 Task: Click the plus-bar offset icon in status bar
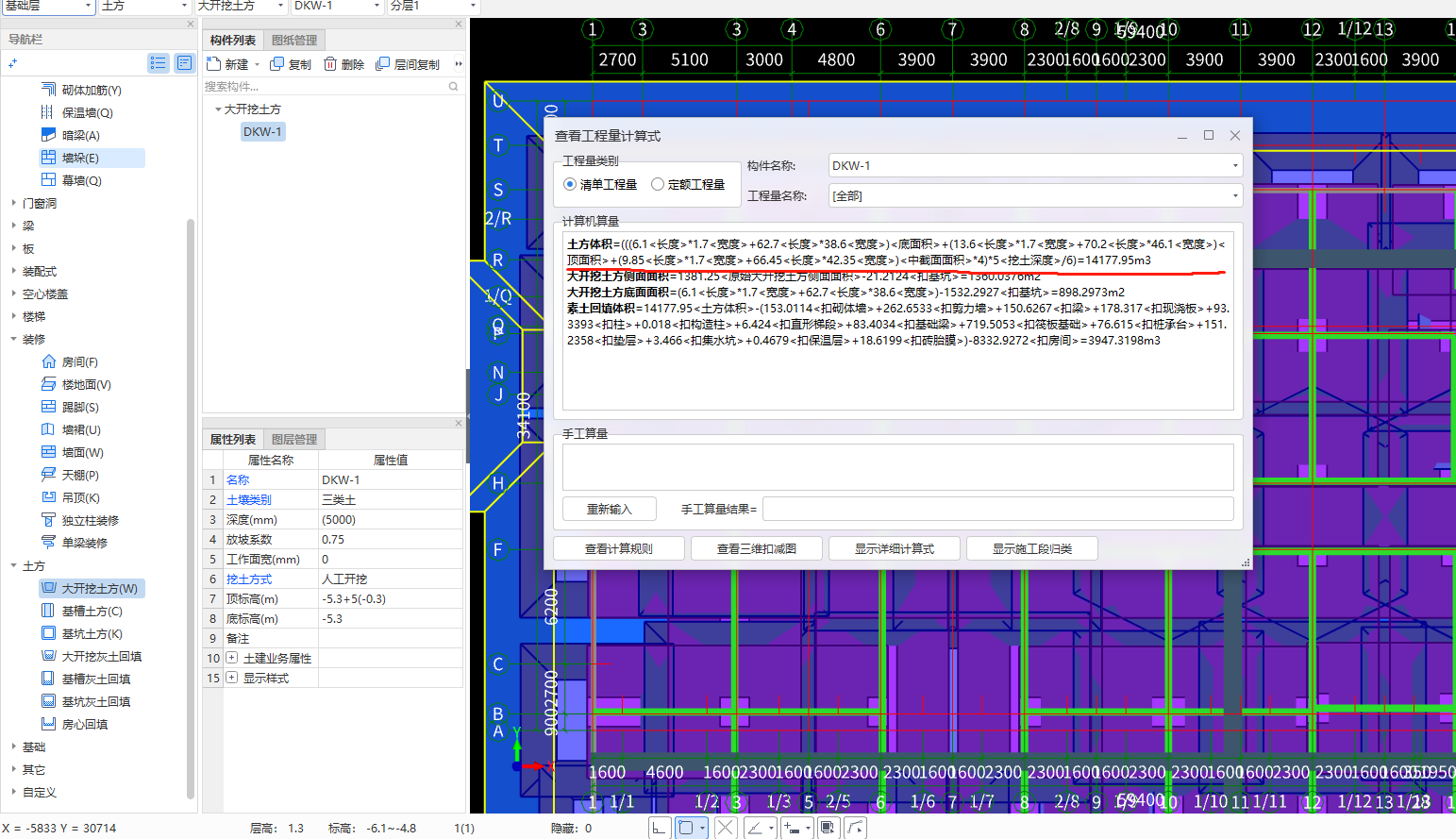click(791, 828)
